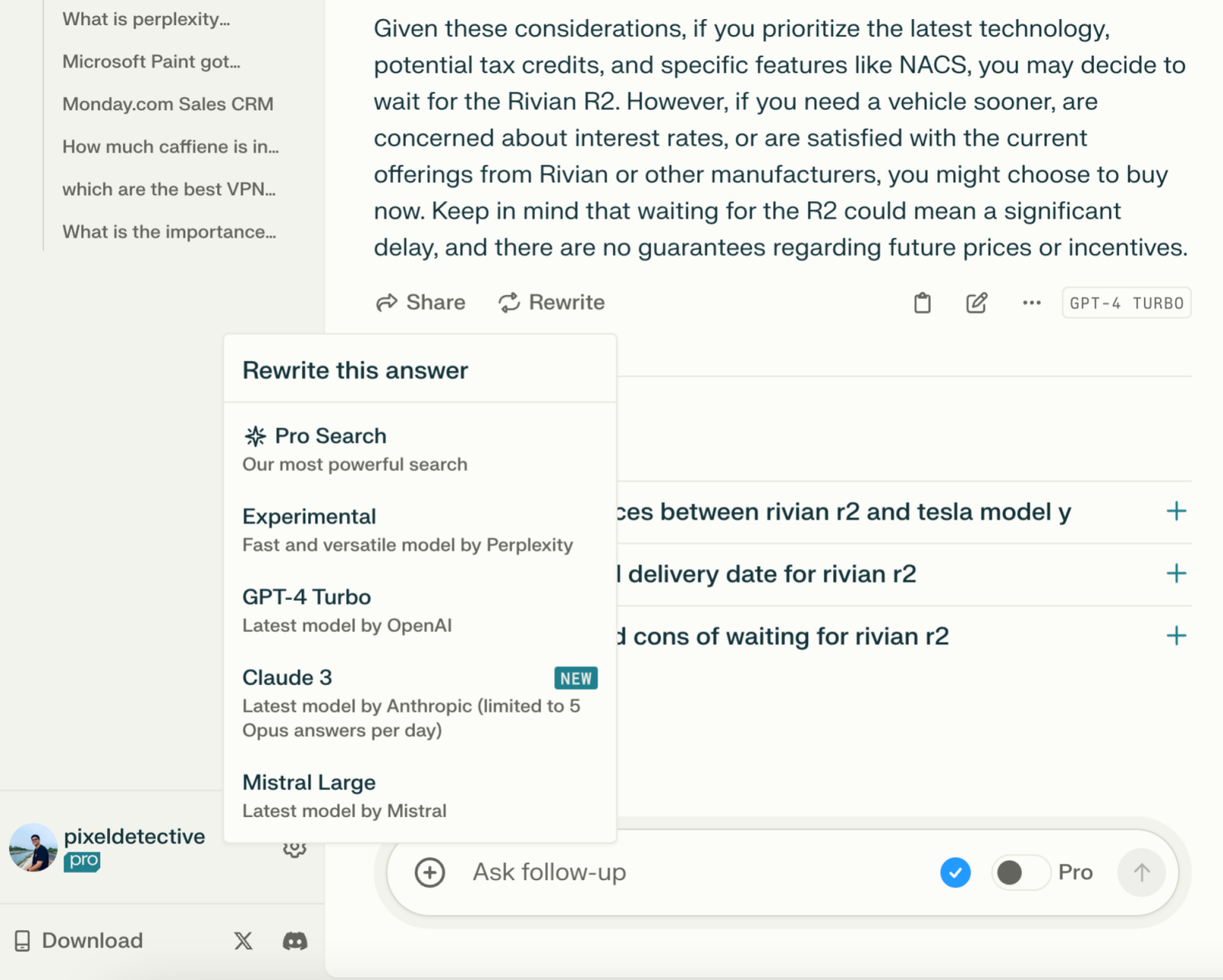Click the blue checkmark icon in input bar
The image size is (1223, 980).
tap(955, 872)
